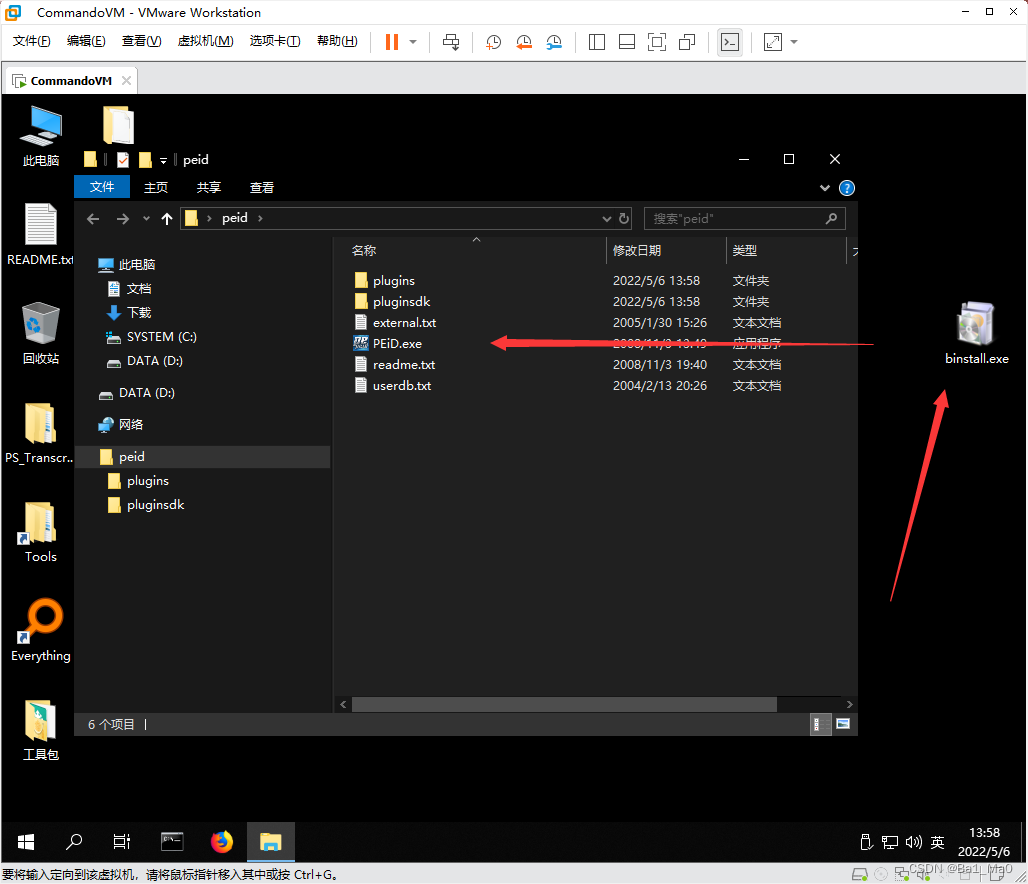Click the 搜索"peid" search box
The height and width of the screenshot is (884, 1028).
coord(745,218)
